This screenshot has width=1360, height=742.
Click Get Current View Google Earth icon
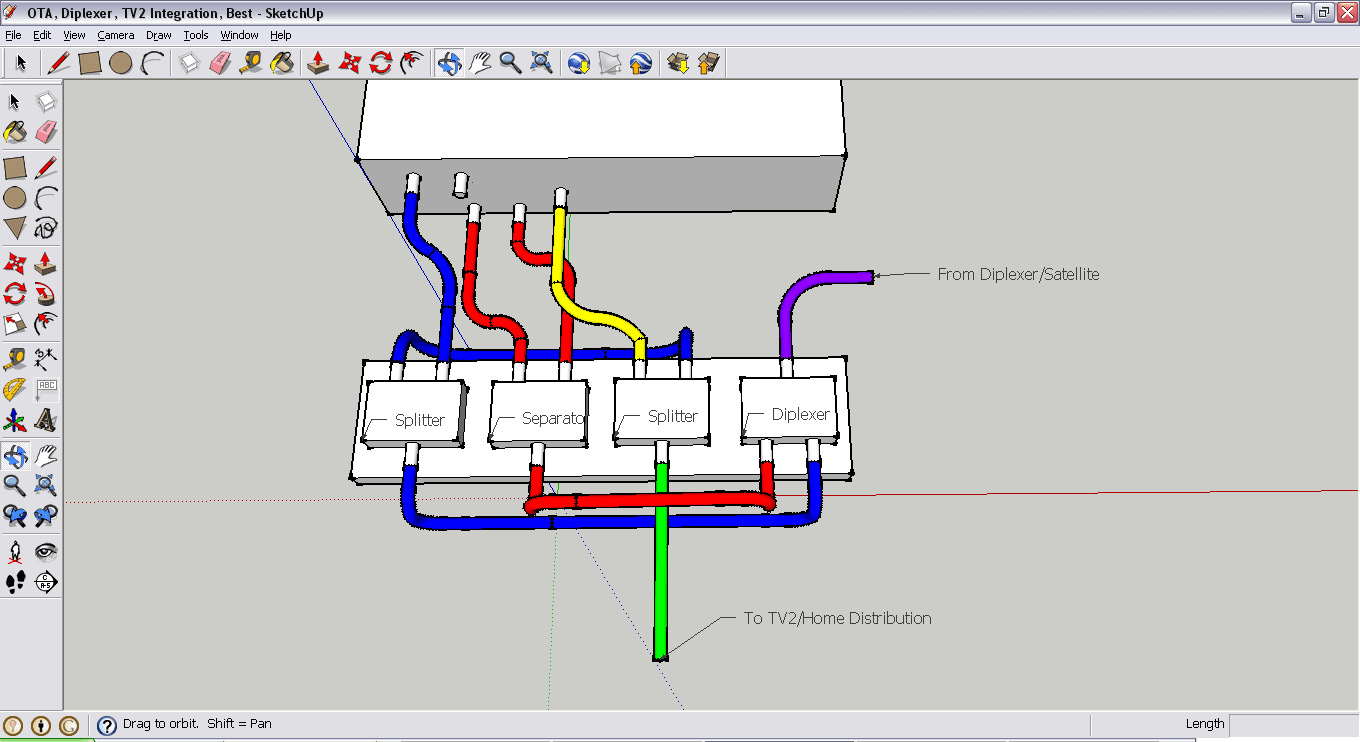click(579, 63)
